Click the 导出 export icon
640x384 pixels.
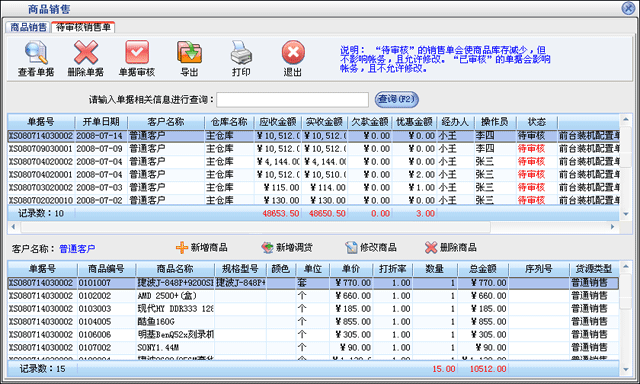point(189,52)
